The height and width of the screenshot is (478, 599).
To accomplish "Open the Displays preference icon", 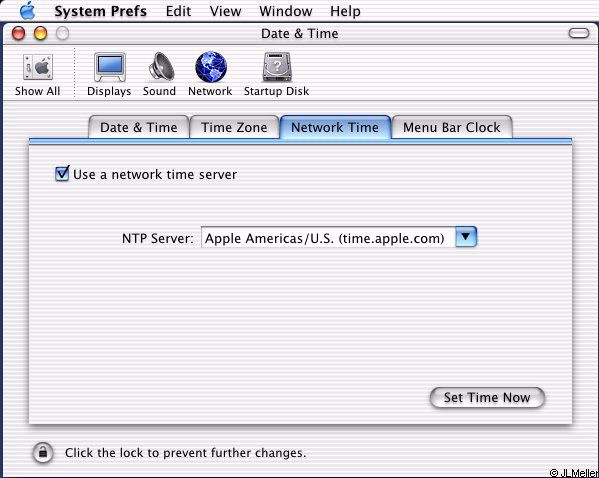I will click(110, 67).
